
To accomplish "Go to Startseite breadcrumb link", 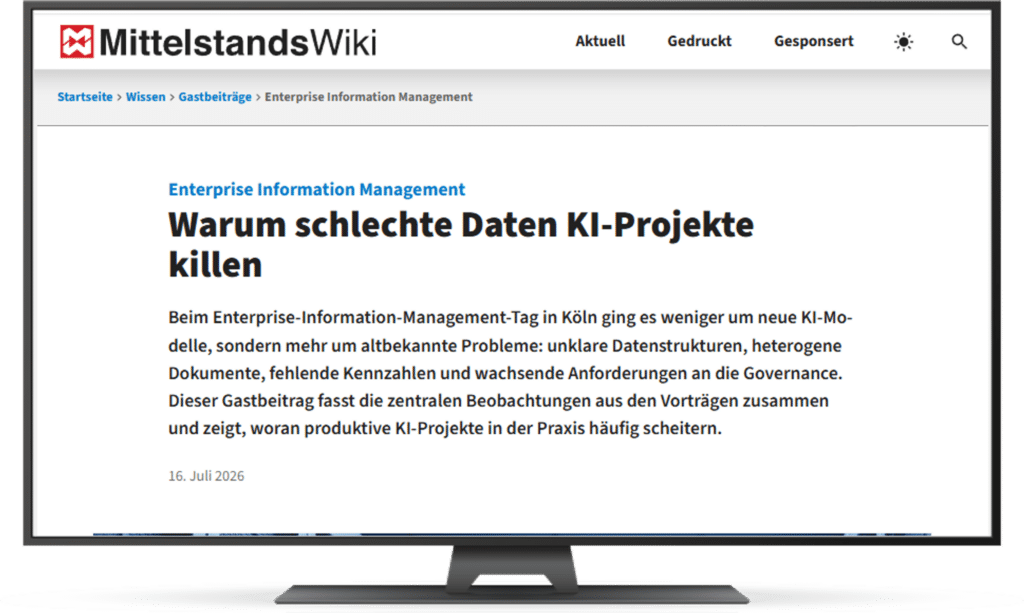I will (x=85, y=97).
